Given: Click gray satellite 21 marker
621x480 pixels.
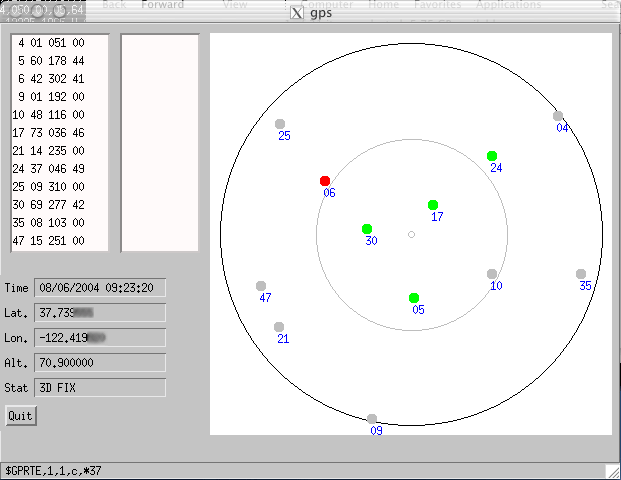Looking at the screenshot, I should tap(279, 327).
